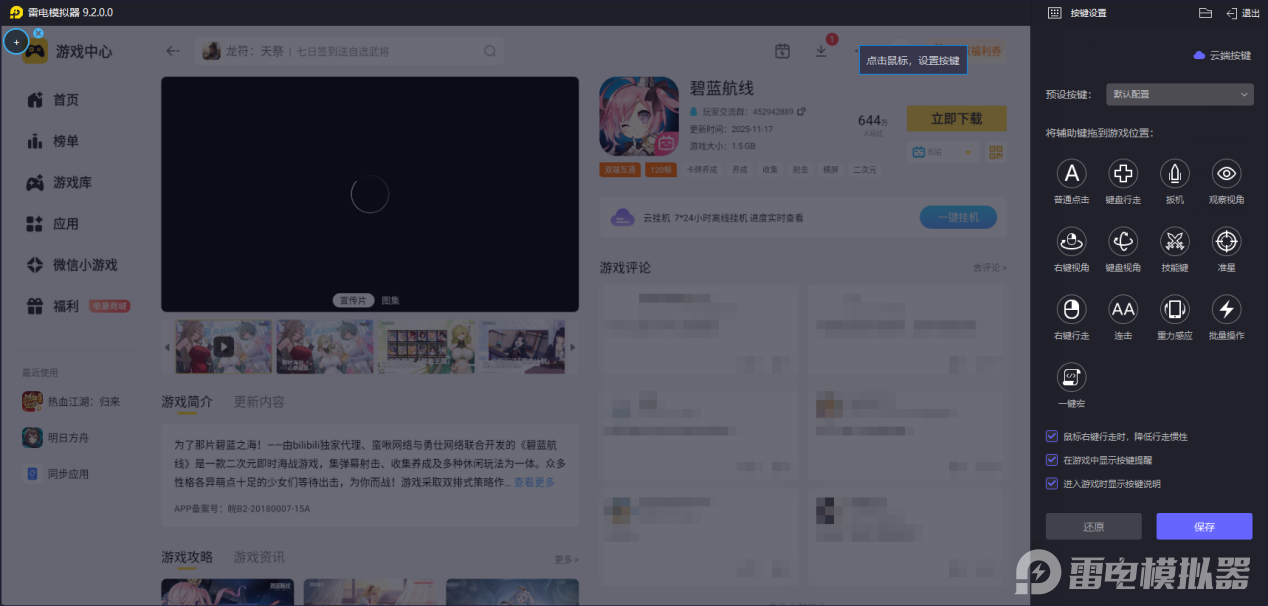Select the 一键宏 macro key
Screen dimensions: 1268x606
click(x=1071, y=377)
